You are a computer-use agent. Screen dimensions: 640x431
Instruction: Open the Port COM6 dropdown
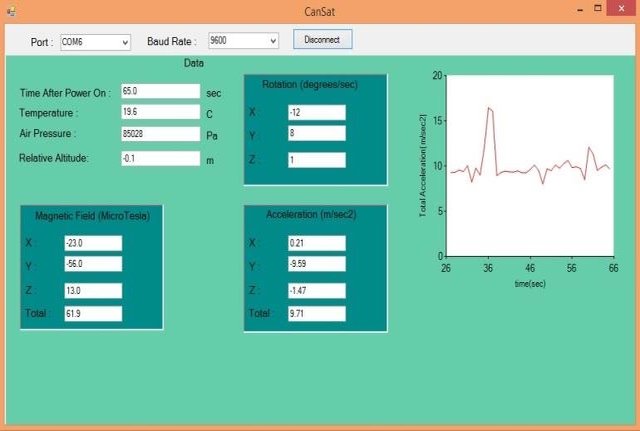click(x=95, y=42)
